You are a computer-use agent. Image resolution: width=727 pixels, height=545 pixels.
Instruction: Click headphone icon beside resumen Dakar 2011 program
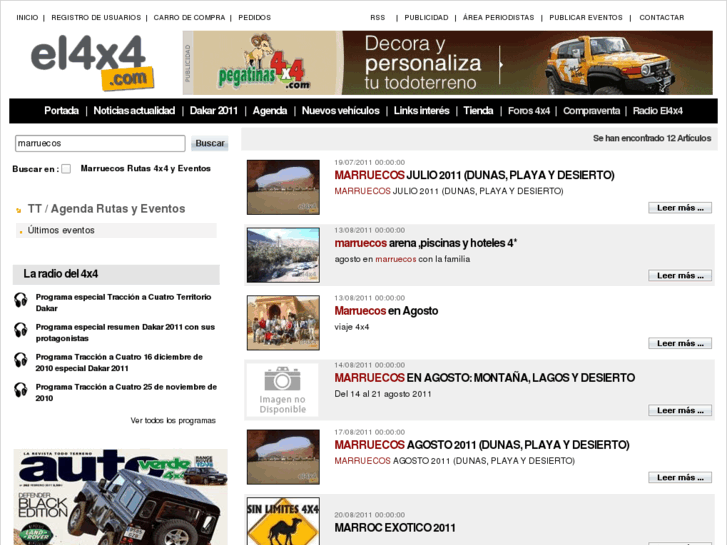[x=20, y=330]
